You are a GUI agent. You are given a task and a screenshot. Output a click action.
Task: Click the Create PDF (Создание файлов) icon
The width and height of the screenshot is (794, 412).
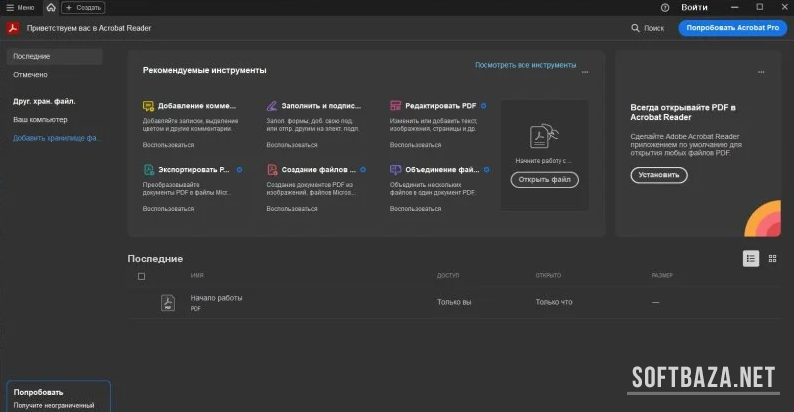272,170
